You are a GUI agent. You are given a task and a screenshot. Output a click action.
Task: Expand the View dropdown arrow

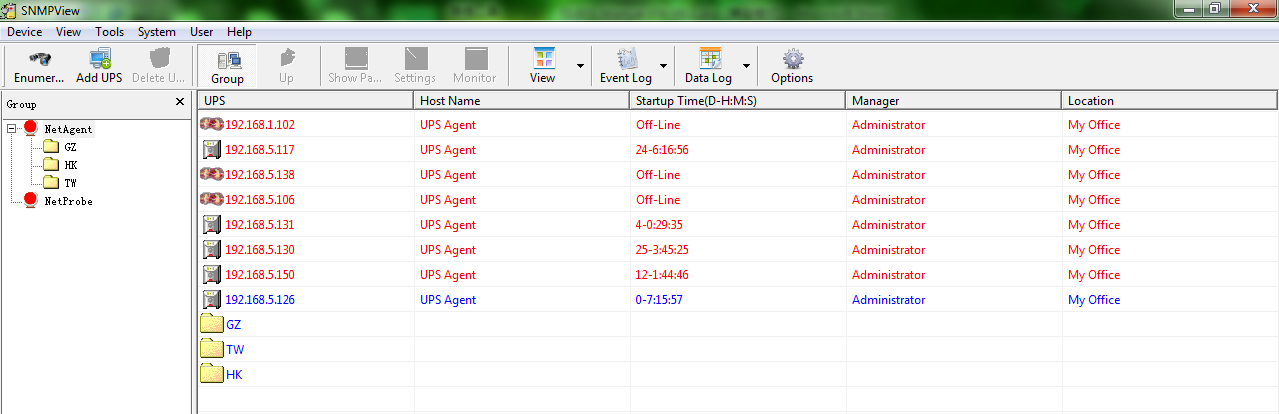(580, 66)
